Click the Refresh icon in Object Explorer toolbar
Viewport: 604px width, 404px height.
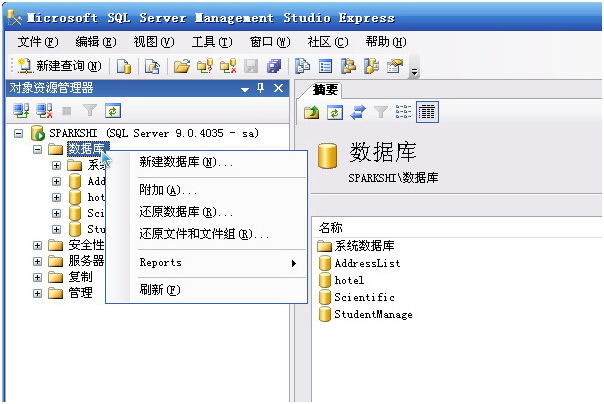[113, 111]
